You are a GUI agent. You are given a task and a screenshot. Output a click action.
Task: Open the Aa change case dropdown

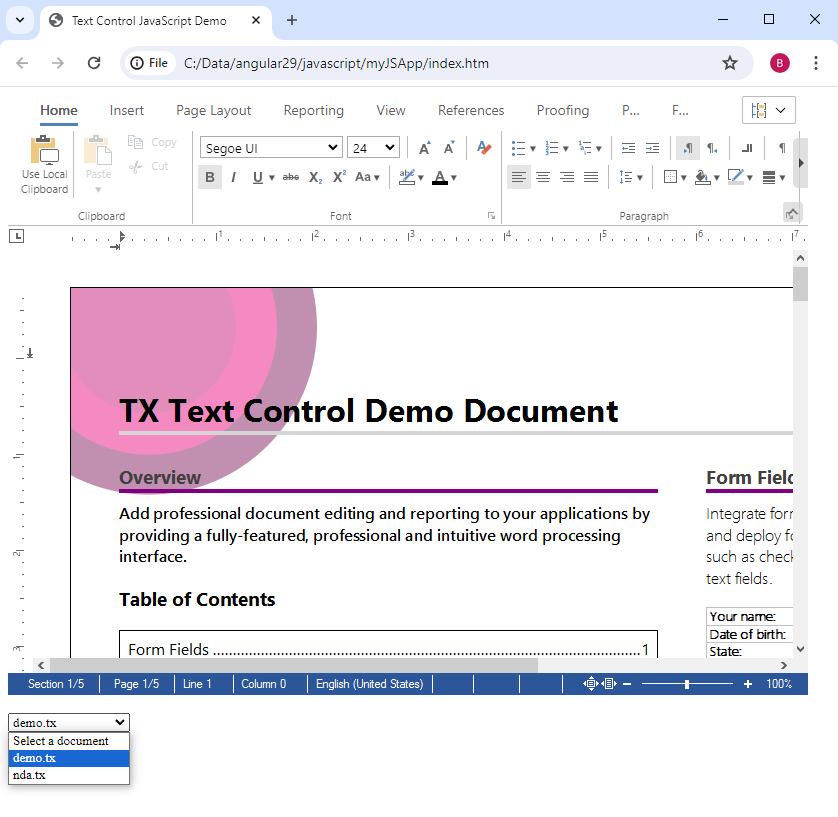click(x=368, y=177)
